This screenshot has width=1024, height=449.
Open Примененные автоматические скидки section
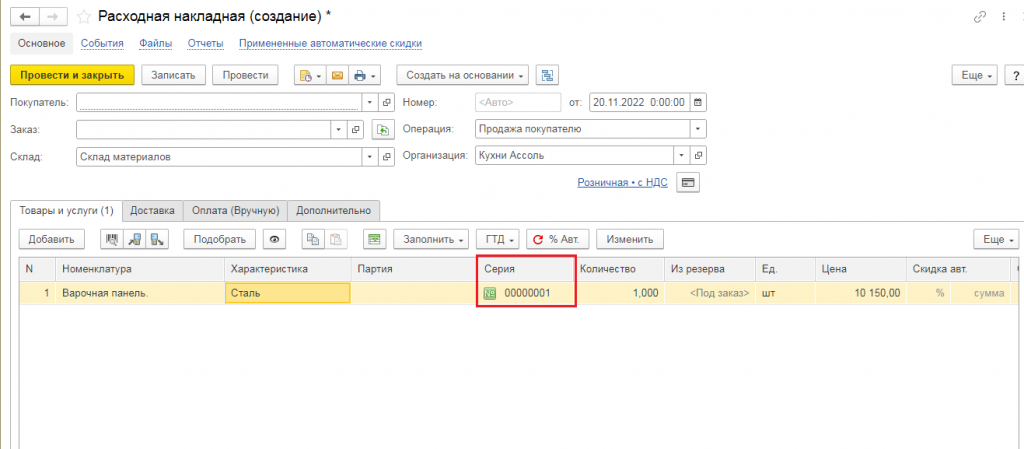point(330,44)
